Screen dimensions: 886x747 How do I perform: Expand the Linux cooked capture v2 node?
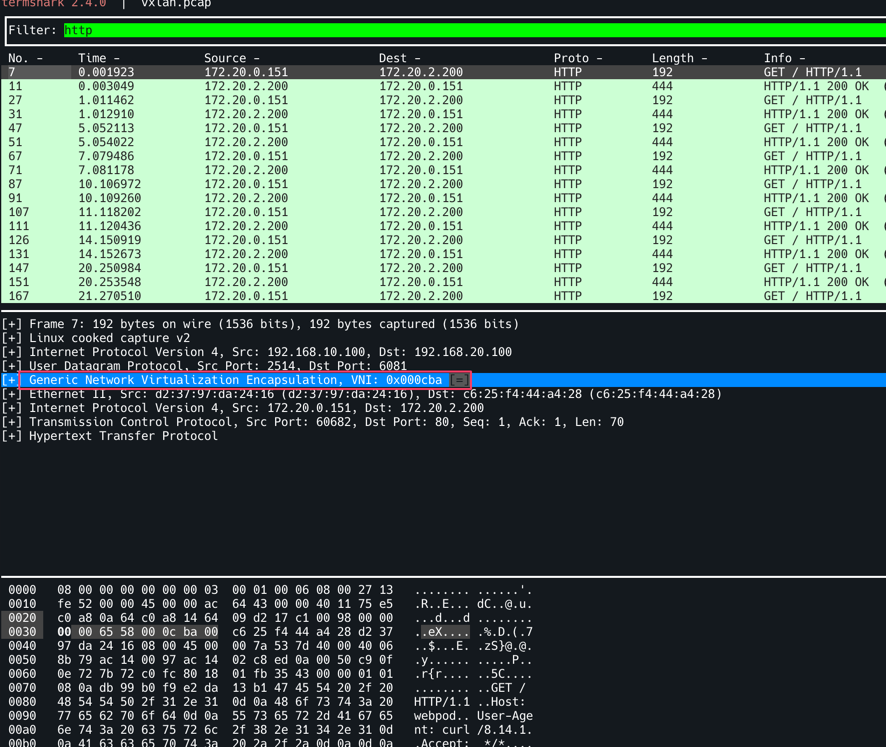click(x=12, y=338)
